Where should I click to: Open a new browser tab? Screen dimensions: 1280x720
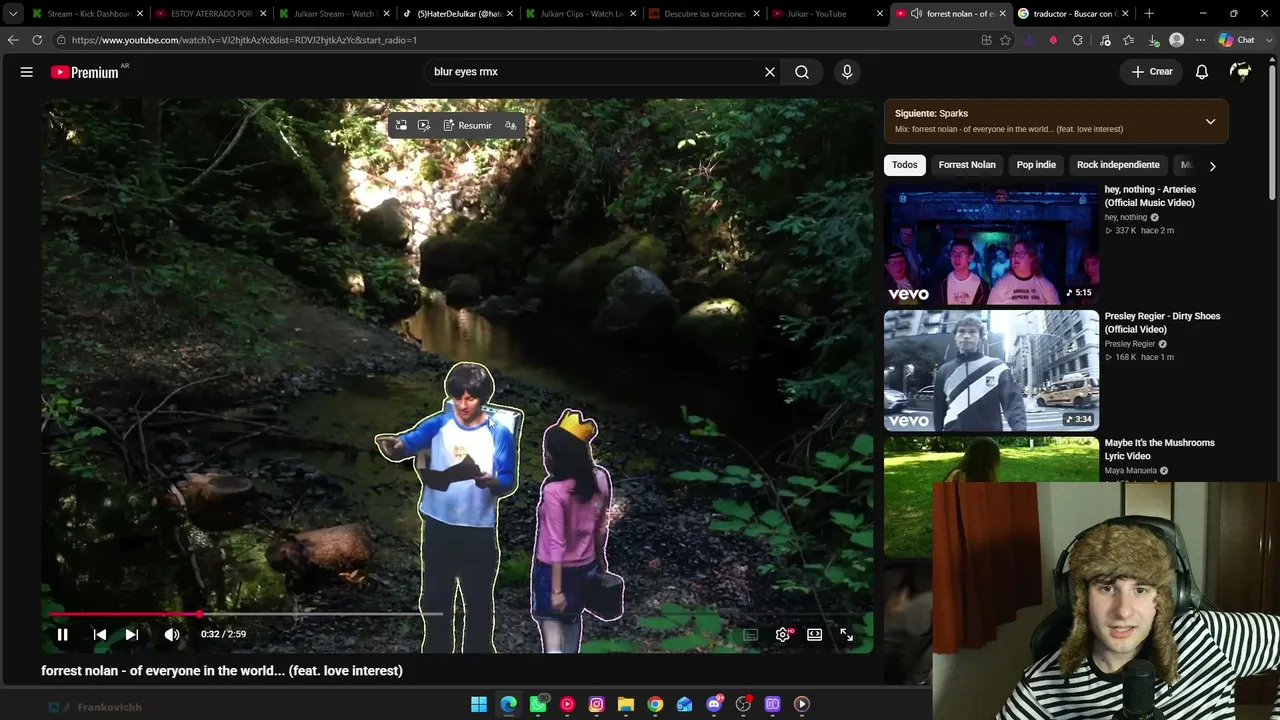tap(1149, 14)
